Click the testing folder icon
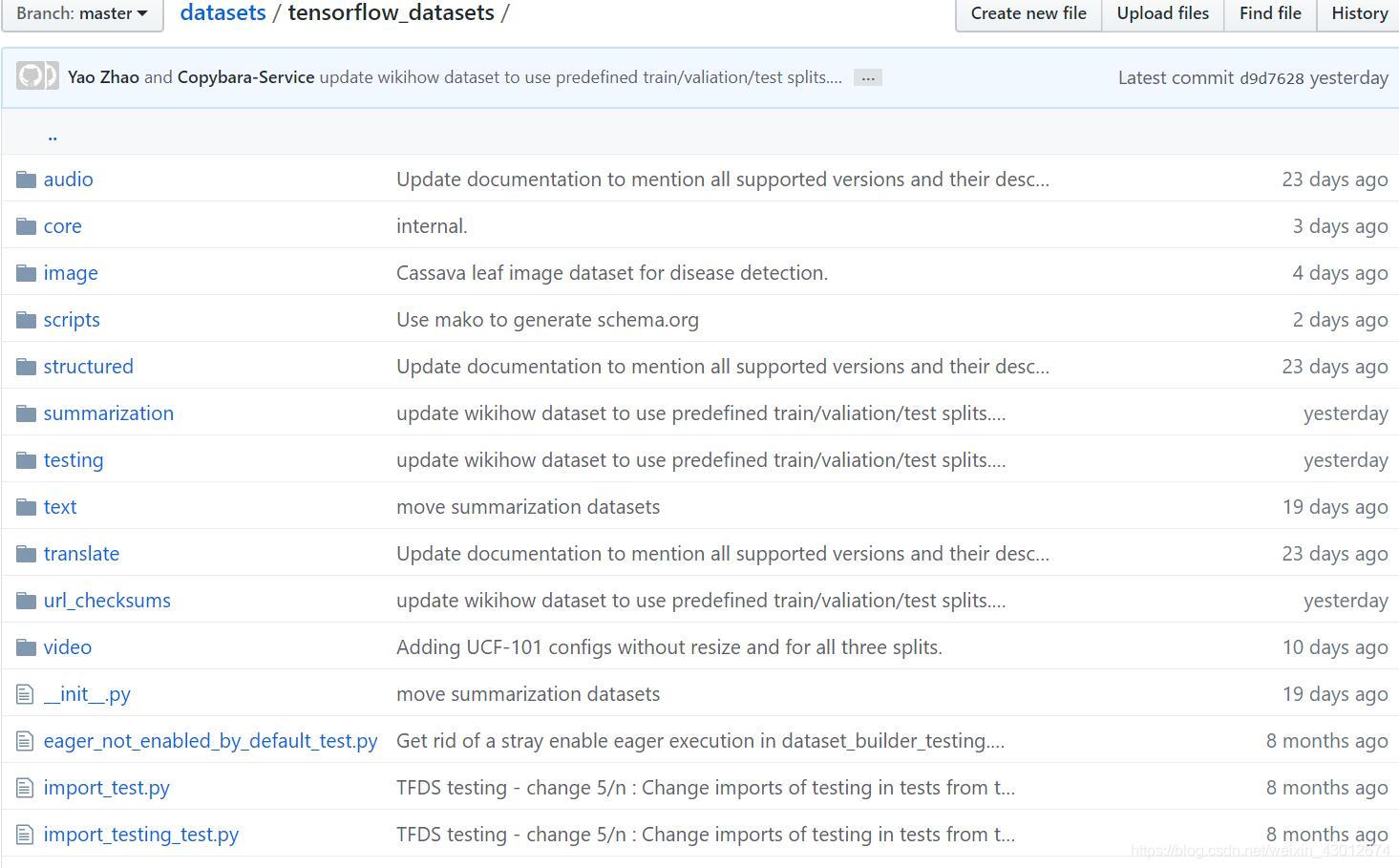This screenshot has width=1399, height=868. (26, 460)
